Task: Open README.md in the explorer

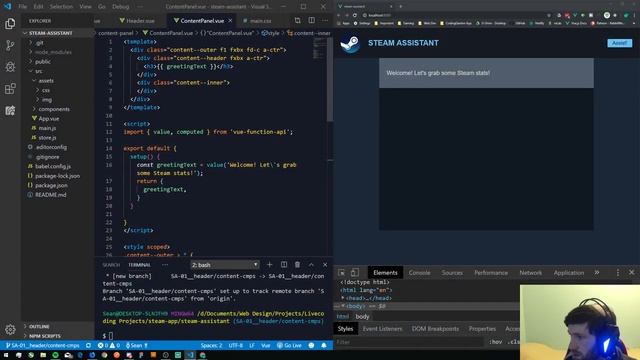Action: click(x=50, y=195)
